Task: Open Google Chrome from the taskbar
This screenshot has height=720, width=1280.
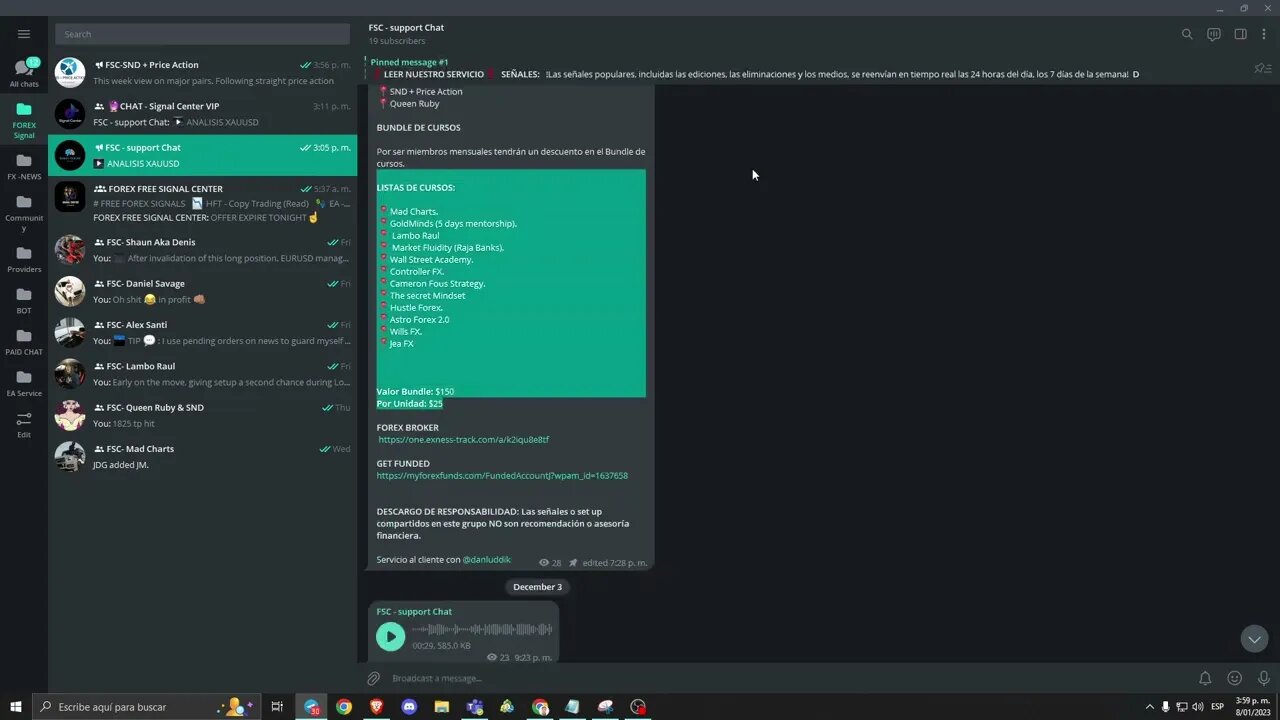Action: 344,707
